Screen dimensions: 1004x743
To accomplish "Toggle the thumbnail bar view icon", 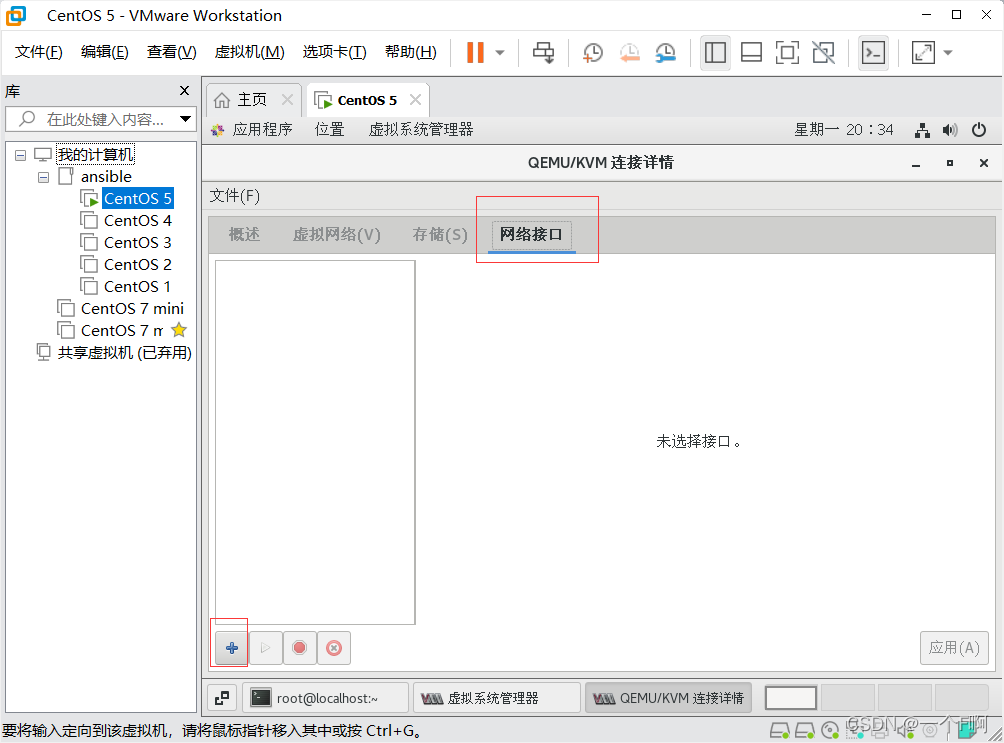I will tap(751, 53).
